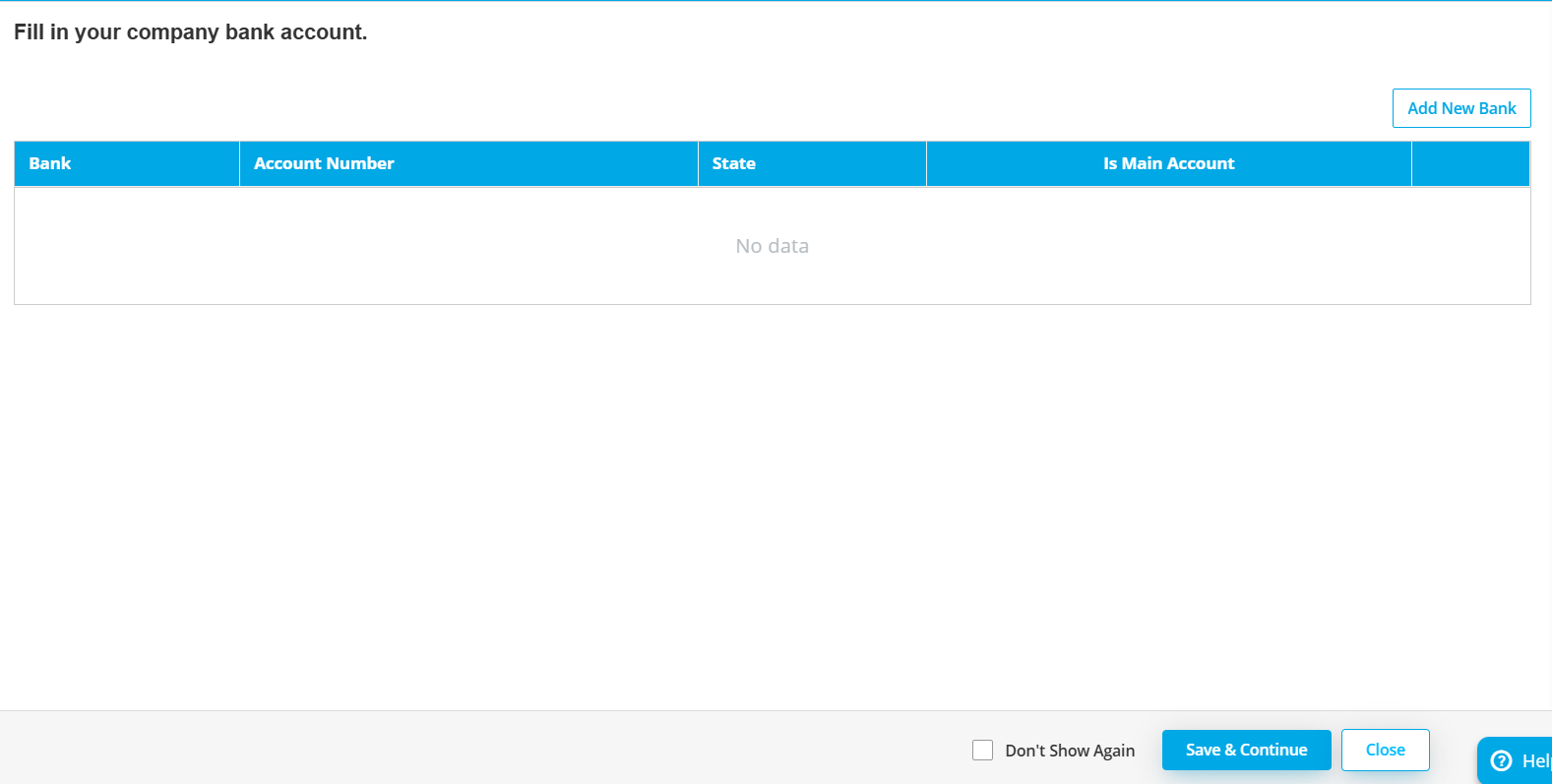
Task: Click the empty gray footer bar on the left
Action: (x=394, y=748)
